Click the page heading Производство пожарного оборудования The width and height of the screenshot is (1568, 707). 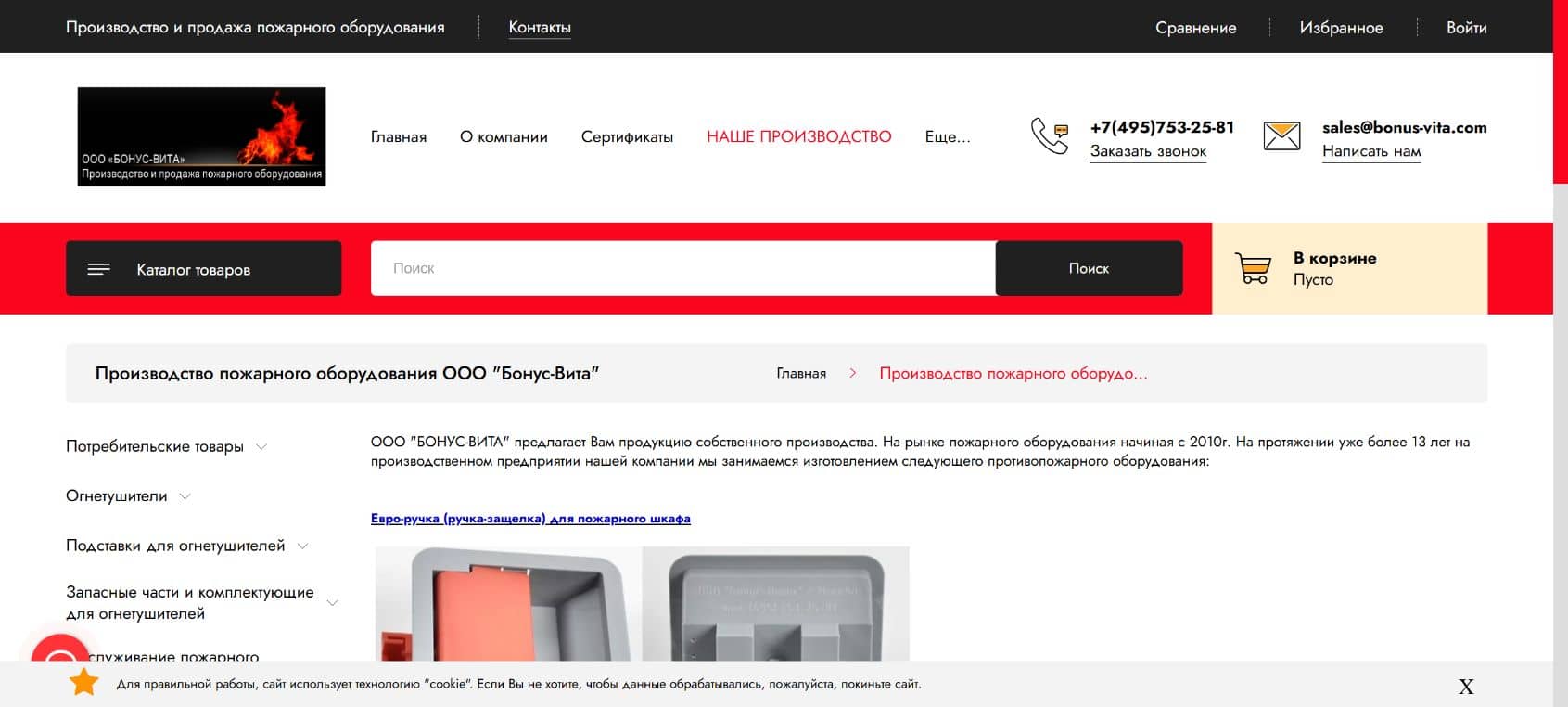point(347,373)
